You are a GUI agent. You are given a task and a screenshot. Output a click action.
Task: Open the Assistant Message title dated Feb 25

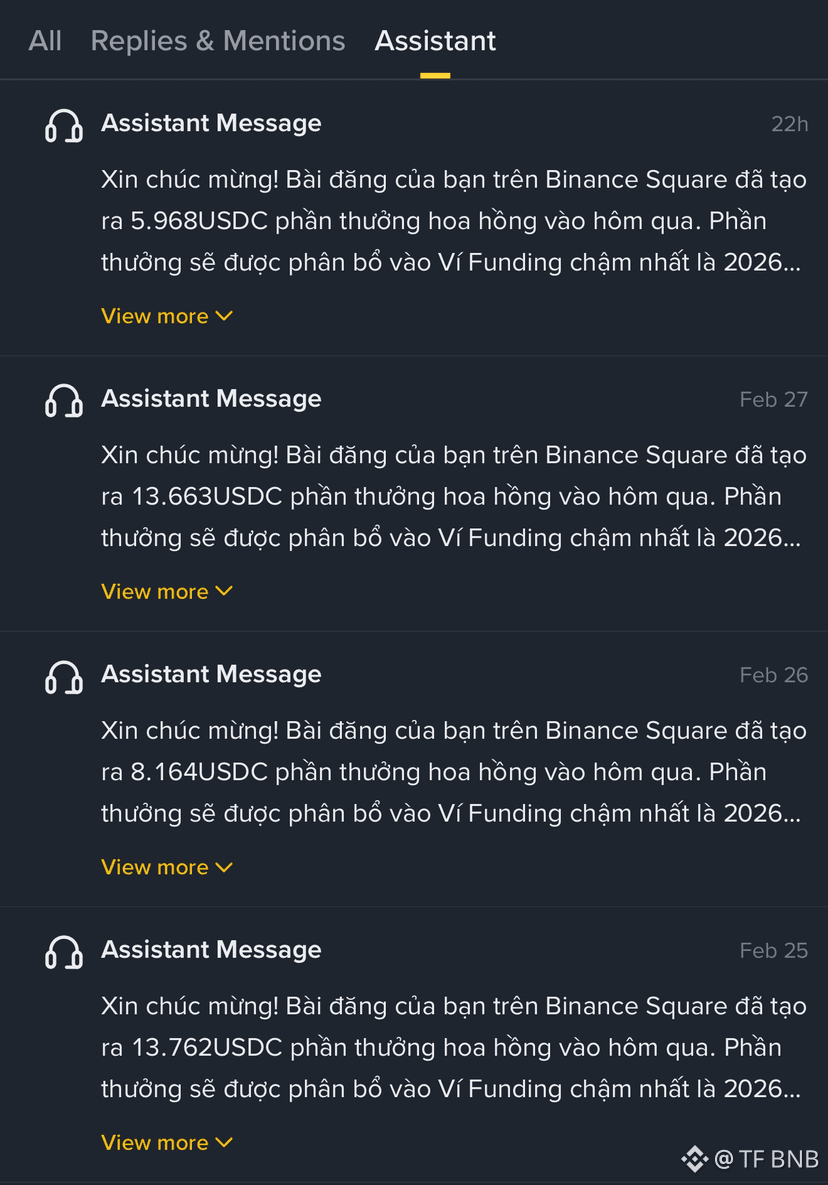(212, 949)
